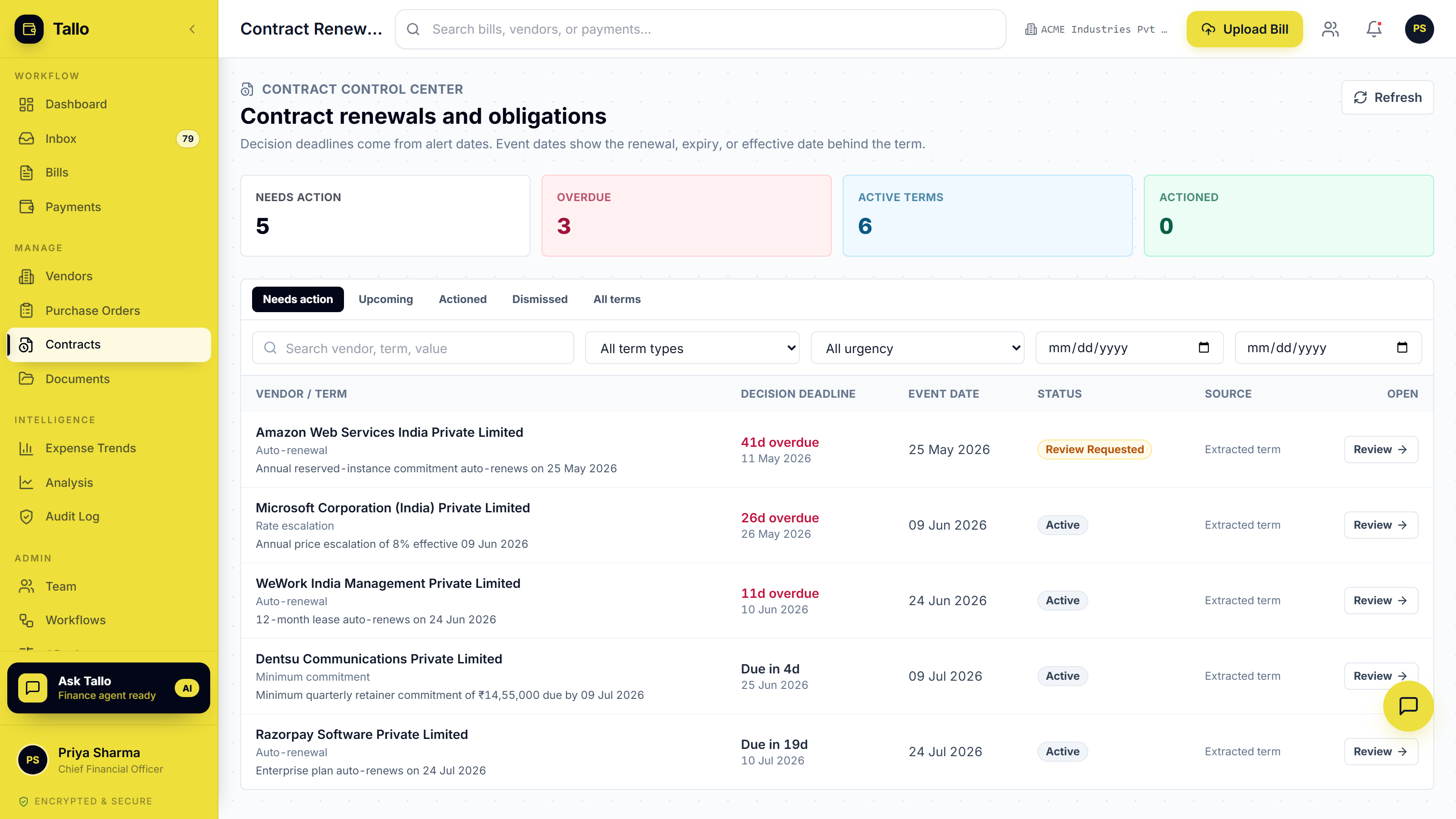Open Documents in sidebar
Screen dimensions: 1456x819
pyautogui.click(x=109, y=379)
